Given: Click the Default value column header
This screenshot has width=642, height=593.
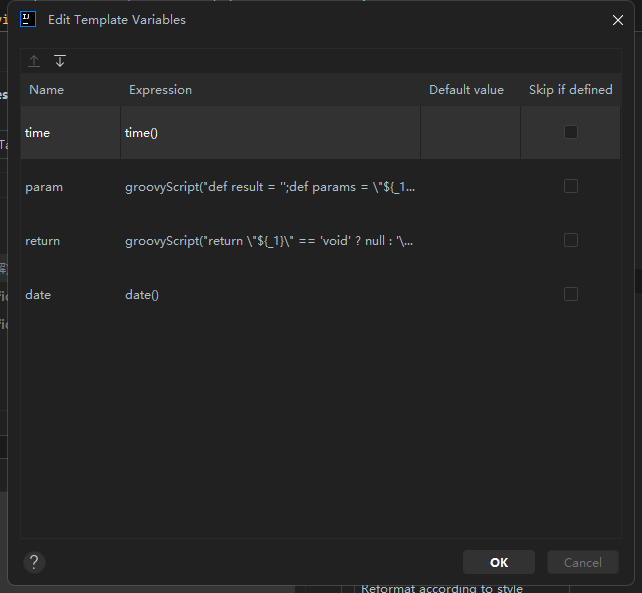Looking at the screenshot, I should [466, 90].
